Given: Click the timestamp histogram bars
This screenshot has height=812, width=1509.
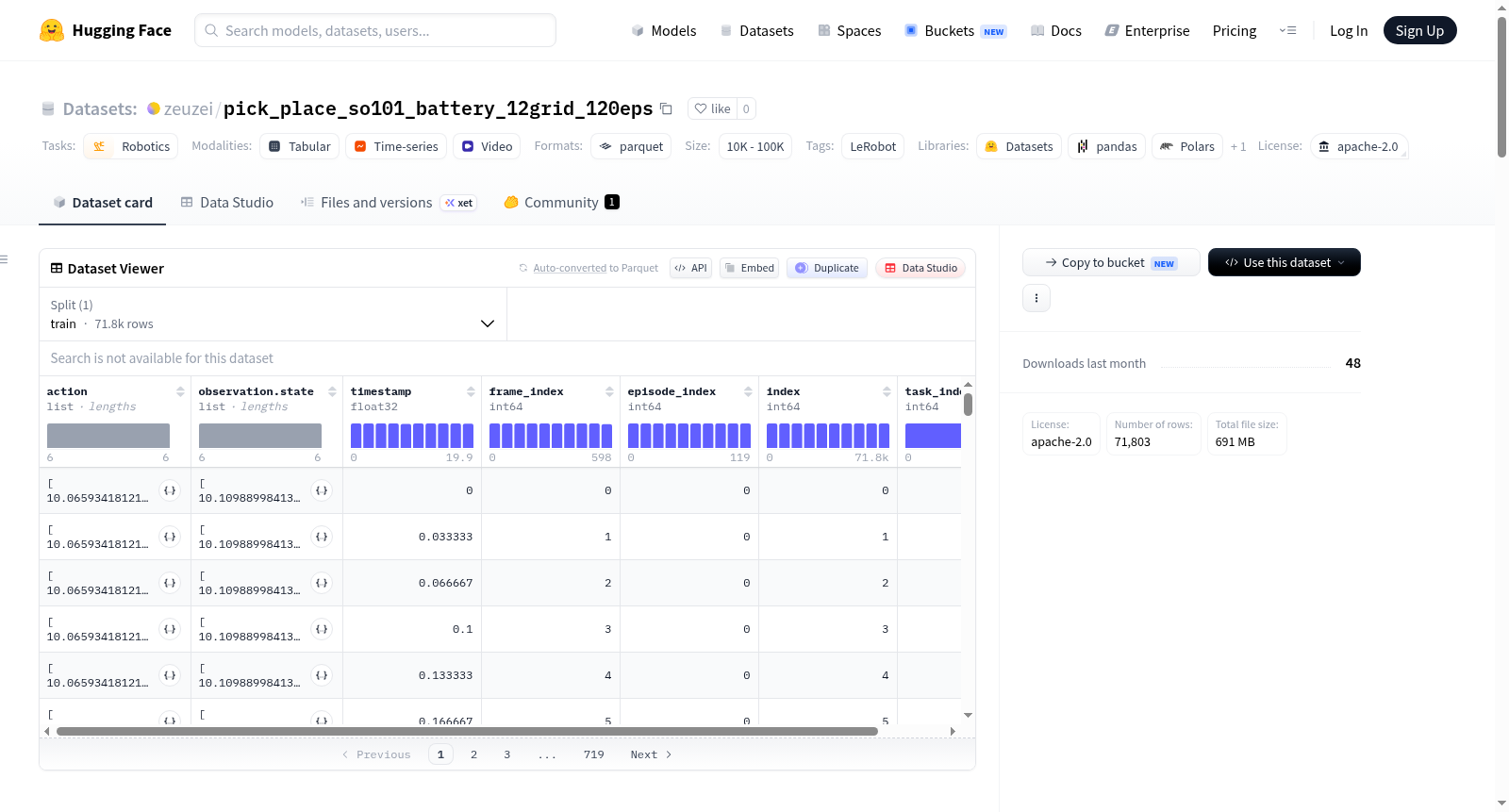Looking at the screenshot, I should [x=412, y=436].
